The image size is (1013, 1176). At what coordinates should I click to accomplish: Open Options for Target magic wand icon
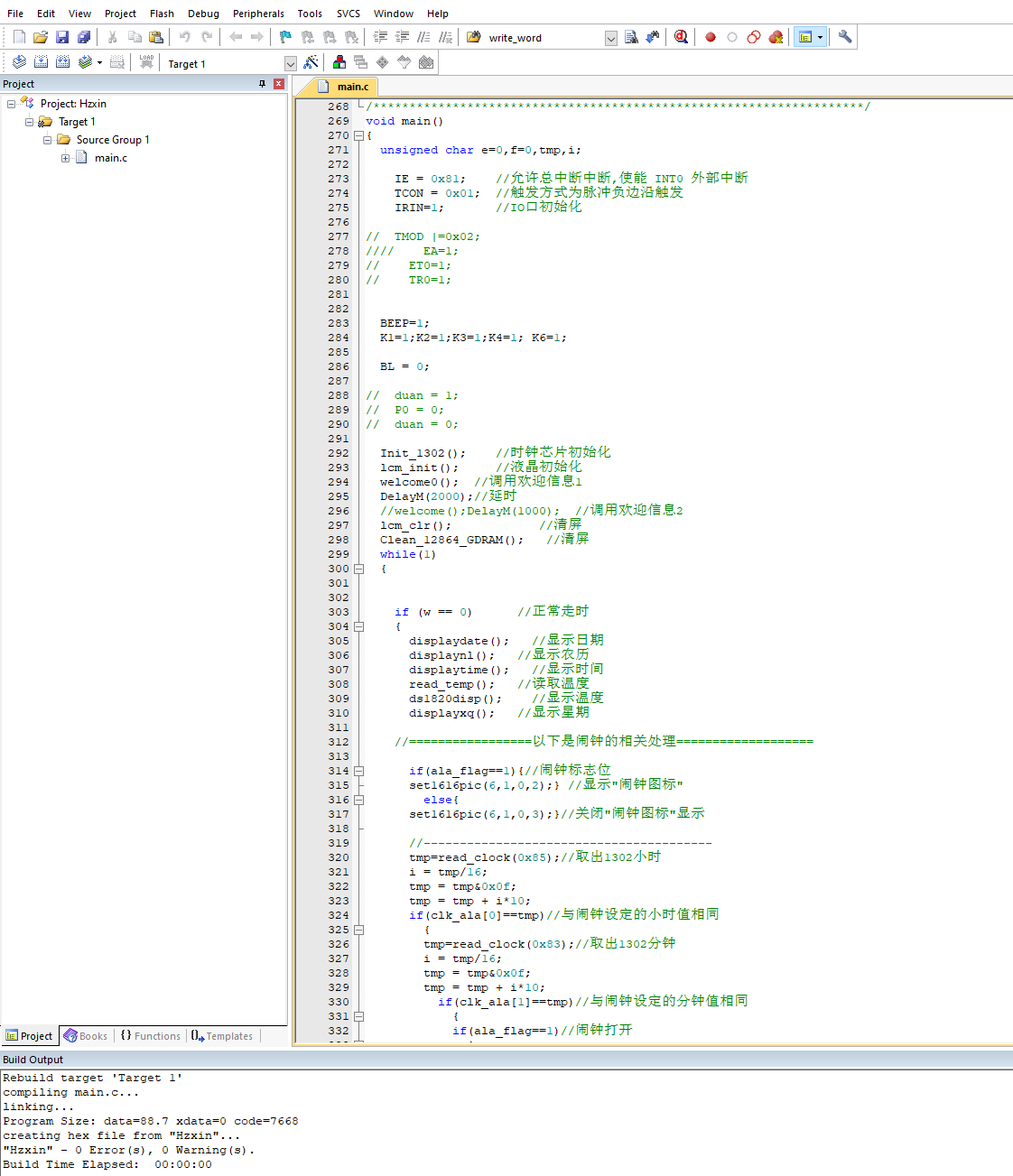pos(311,62)
